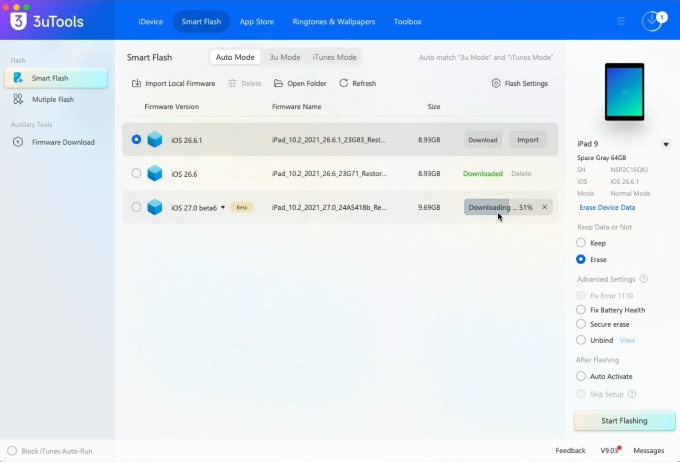
Task: Open the iDevice tab
Action: [x=150, y=21]
